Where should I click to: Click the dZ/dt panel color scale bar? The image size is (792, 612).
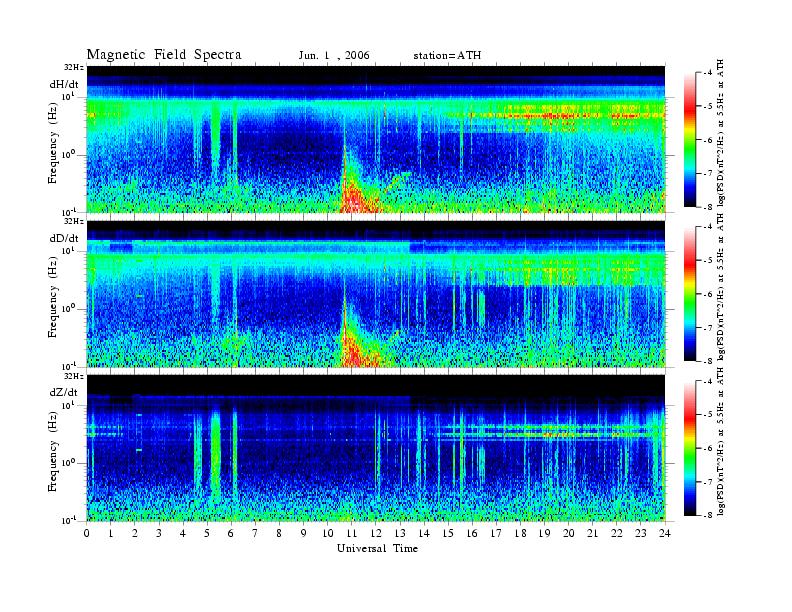(690, 448)
